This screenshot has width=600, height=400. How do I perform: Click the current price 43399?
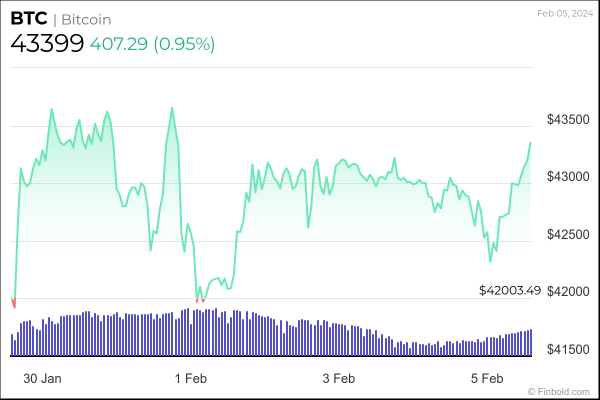tap(46, 44)
